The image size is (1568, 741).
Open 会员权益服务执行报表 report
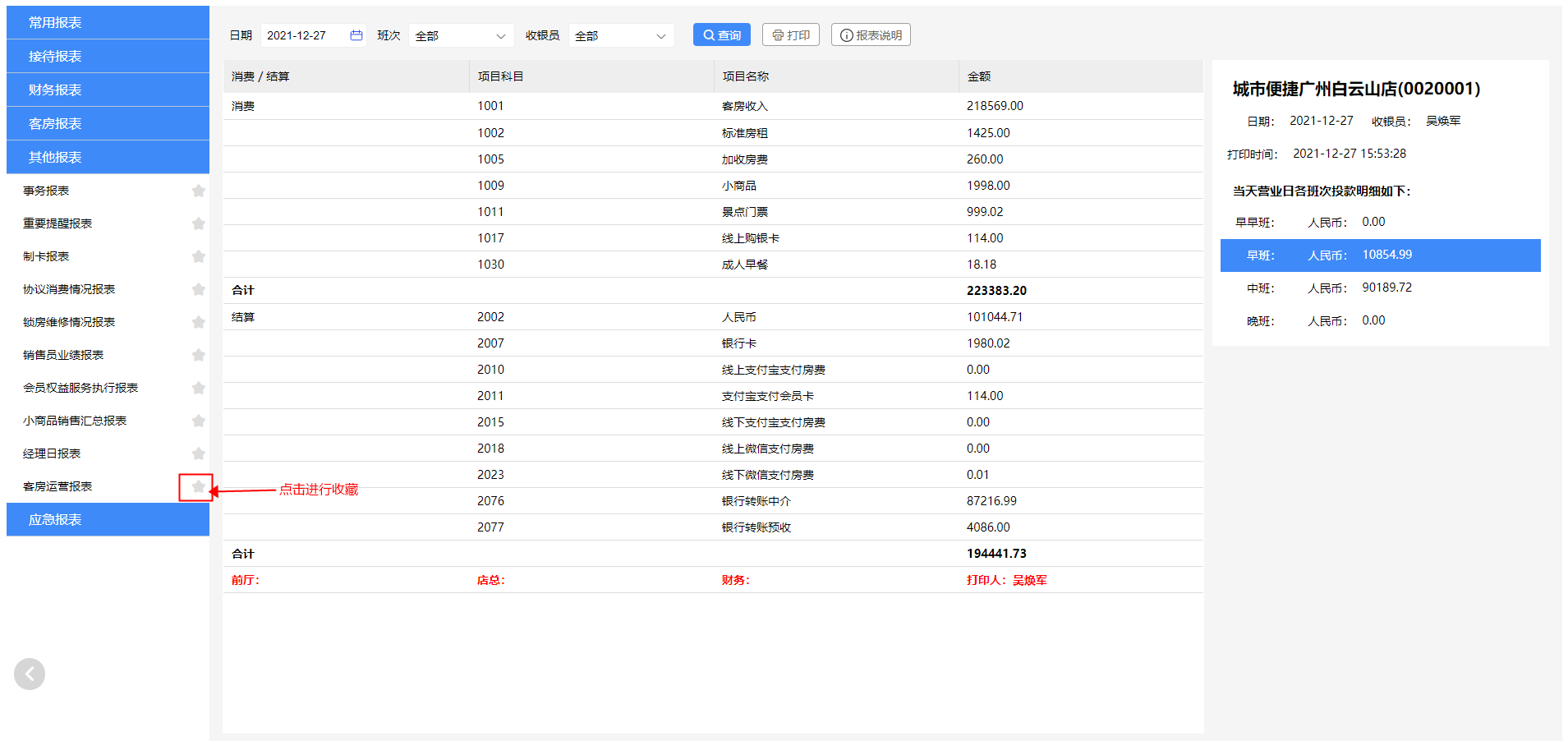click(x=80, y=388)
